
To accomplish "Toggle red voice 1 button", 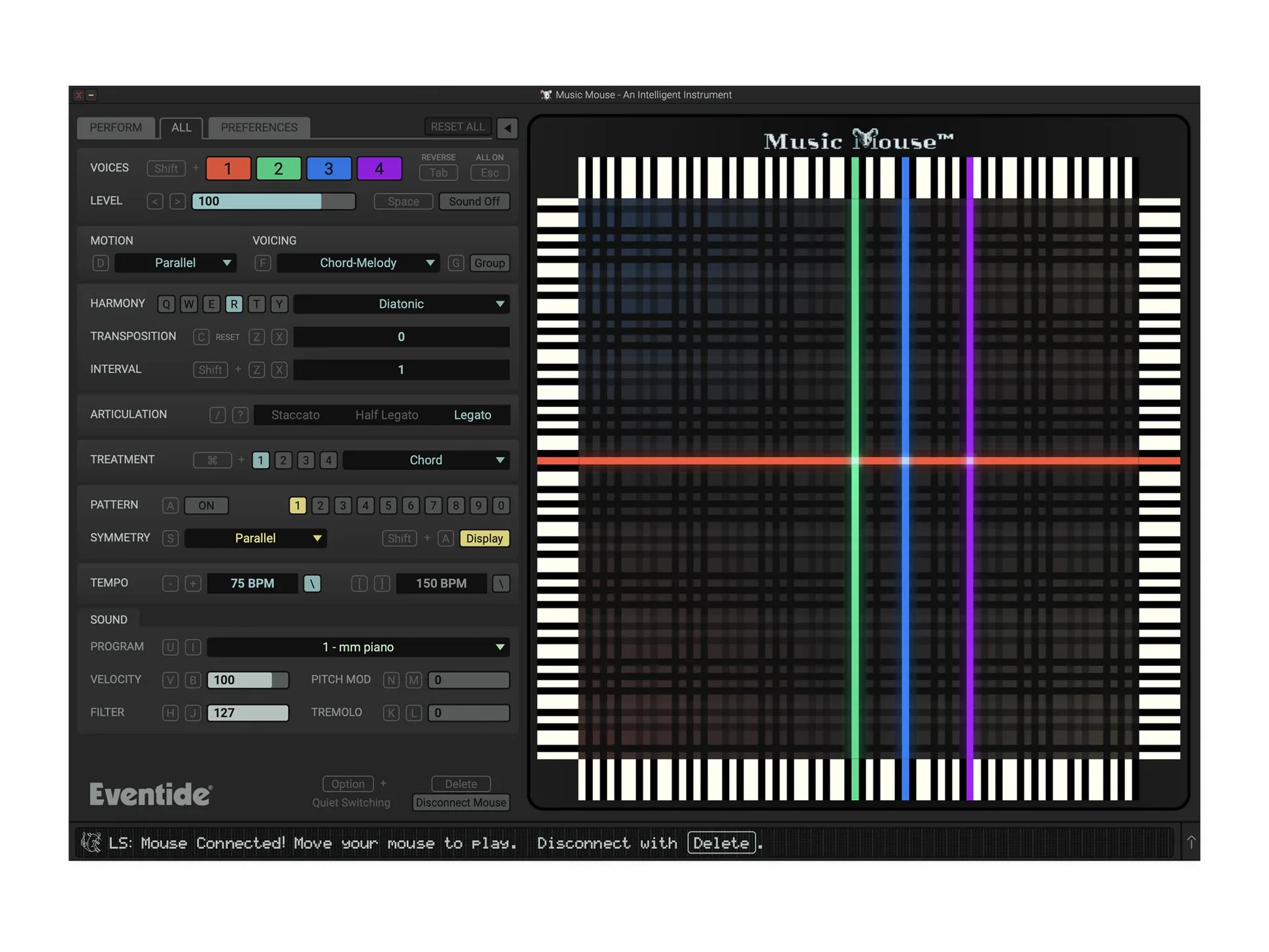I will [x=228, y=169].
